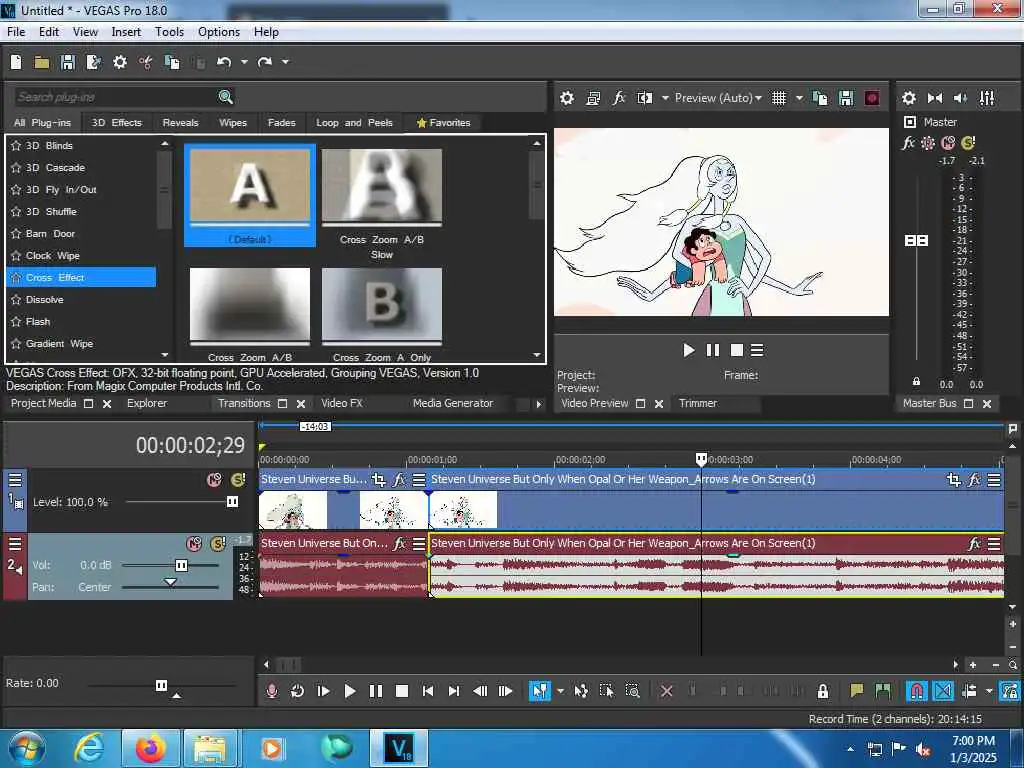Go to Start button in transport bar

pyautogui.click(x=428, y=691)
